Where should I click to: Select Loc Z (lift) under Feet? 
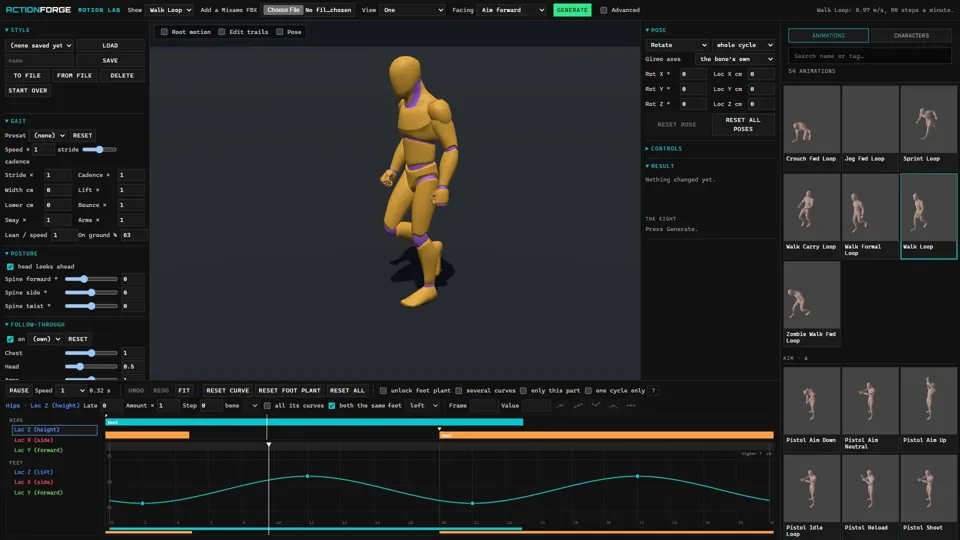coord(34,472)
